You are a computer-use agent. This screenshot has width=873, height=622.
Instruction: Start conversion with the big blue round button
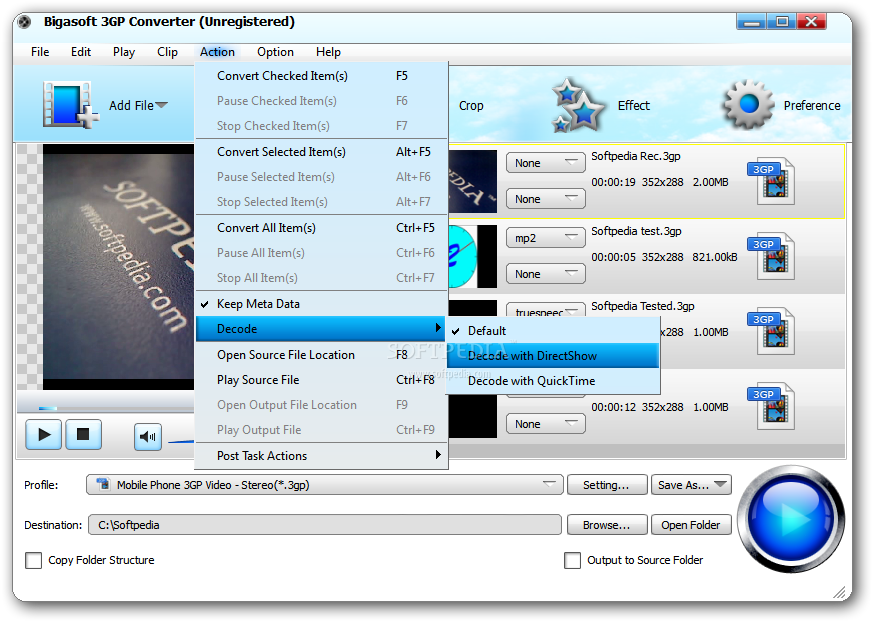point(791,519)
